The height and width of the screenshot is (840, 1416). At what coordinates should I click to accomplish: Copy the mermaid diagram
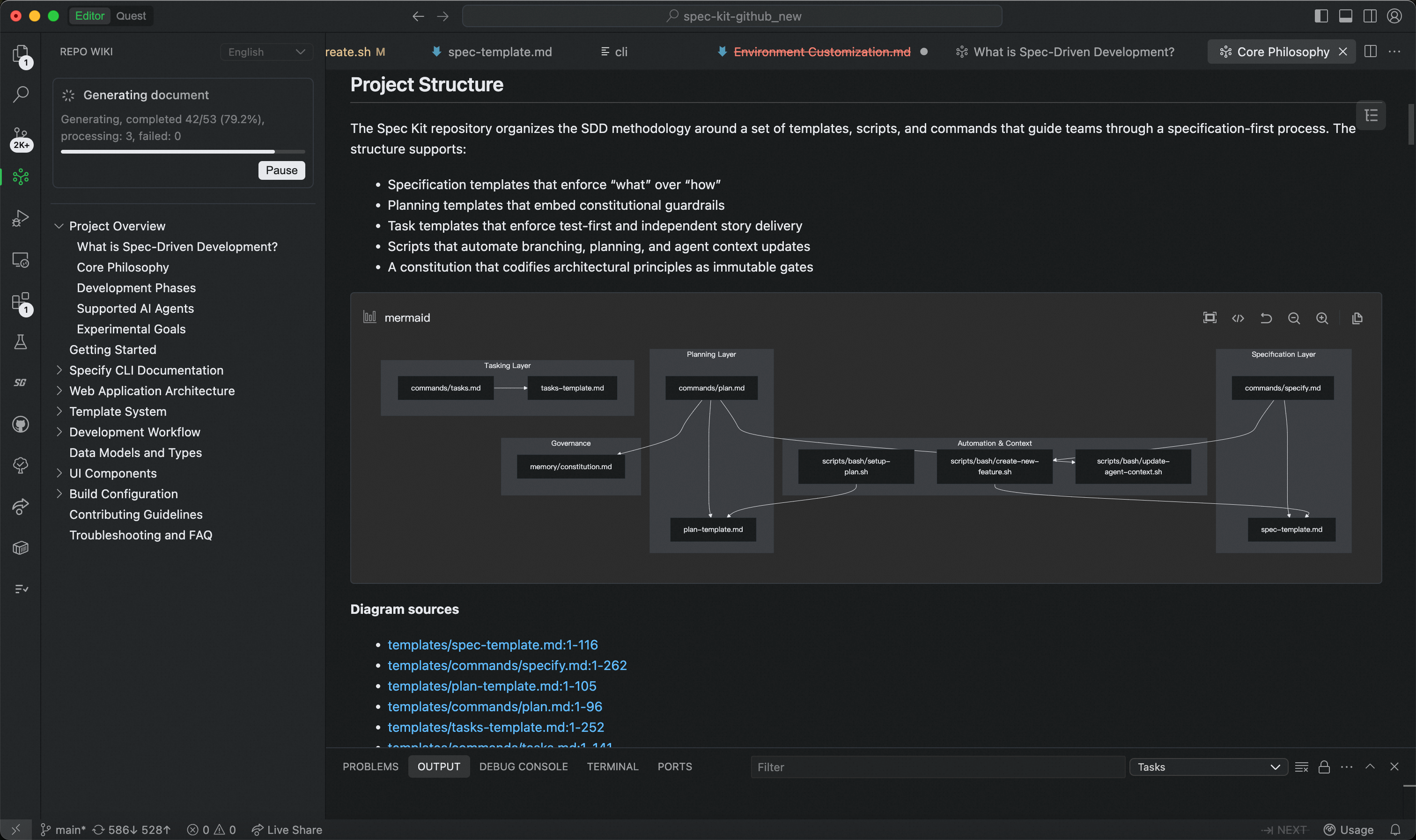[x=1357, y=318]
